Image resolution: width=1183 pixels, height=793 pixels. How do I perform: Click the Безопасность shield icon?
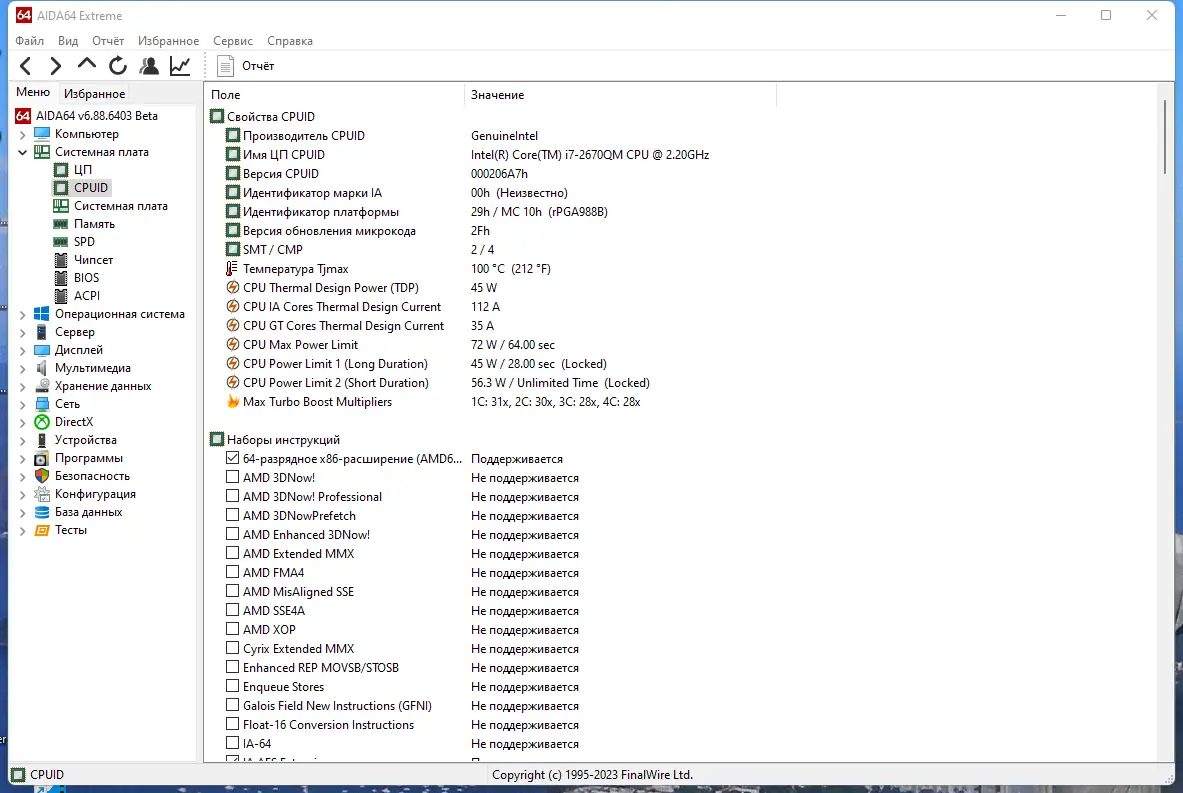(42, 476)
